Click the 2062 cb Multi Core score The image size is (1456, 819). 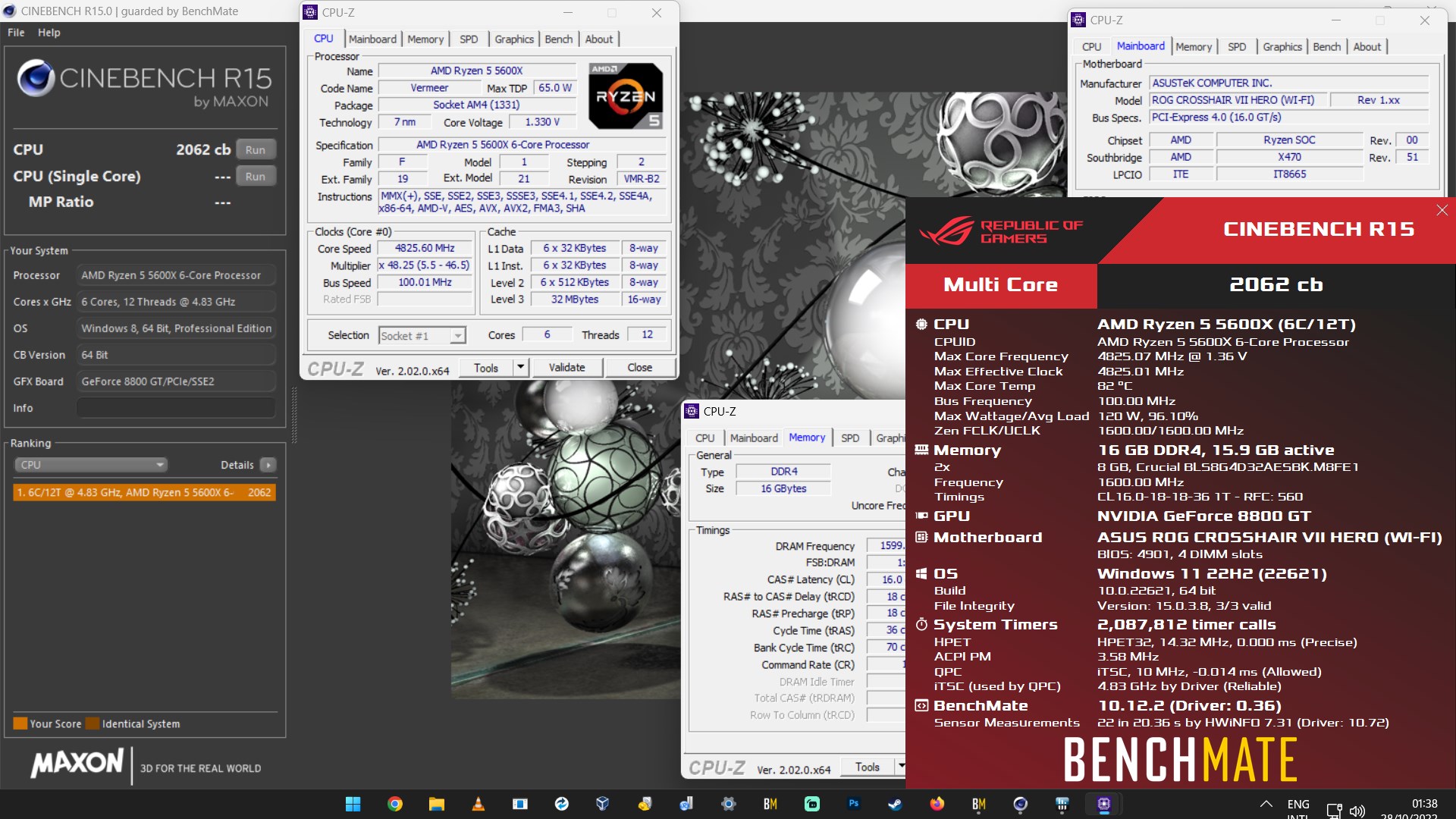(1276, 285)
